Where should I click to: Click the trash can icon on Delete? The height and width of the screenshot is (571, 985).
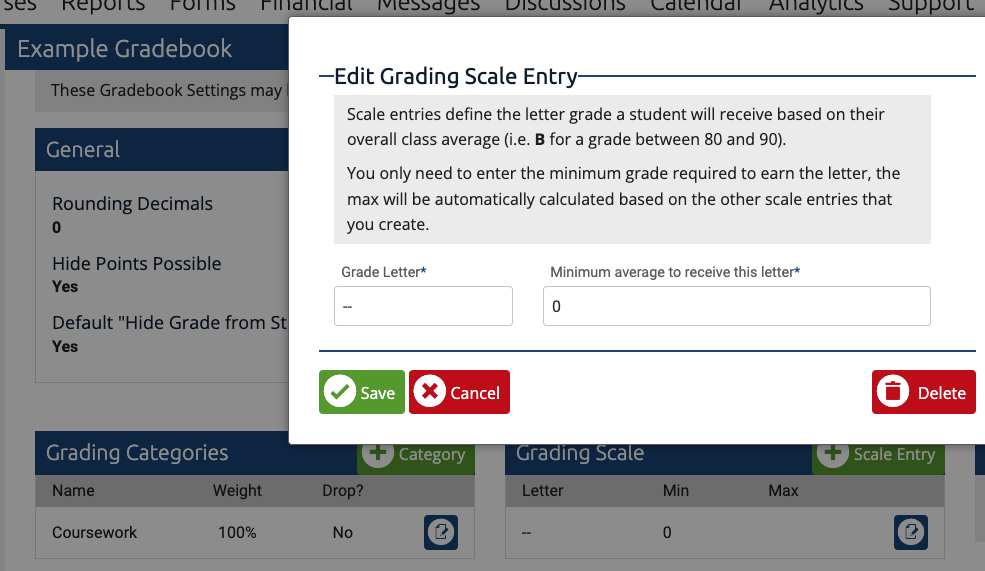point(893,392)
